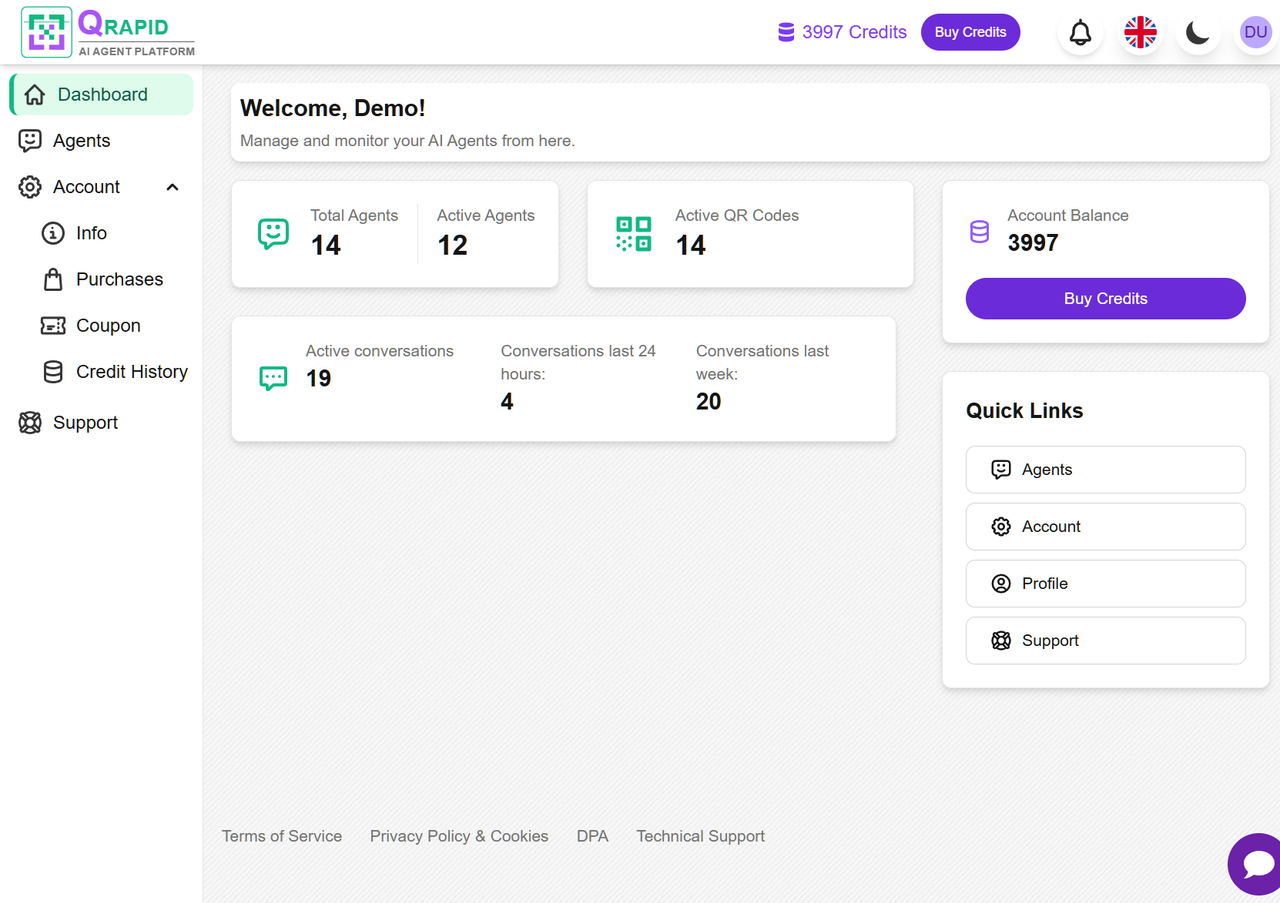Open the Privacy Policy & Cookies link

click(459, 836)
